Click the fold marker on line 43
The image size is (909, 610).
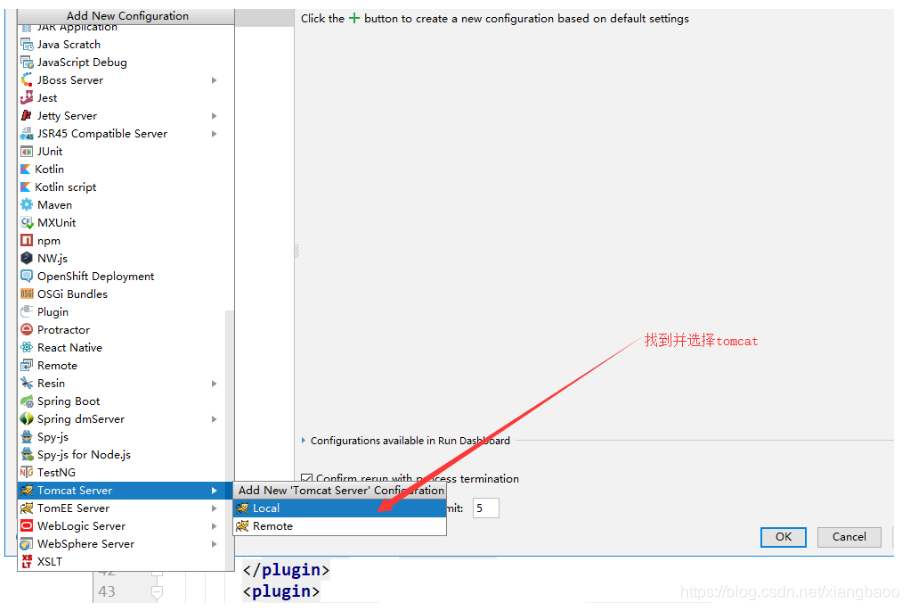[157, 592]
